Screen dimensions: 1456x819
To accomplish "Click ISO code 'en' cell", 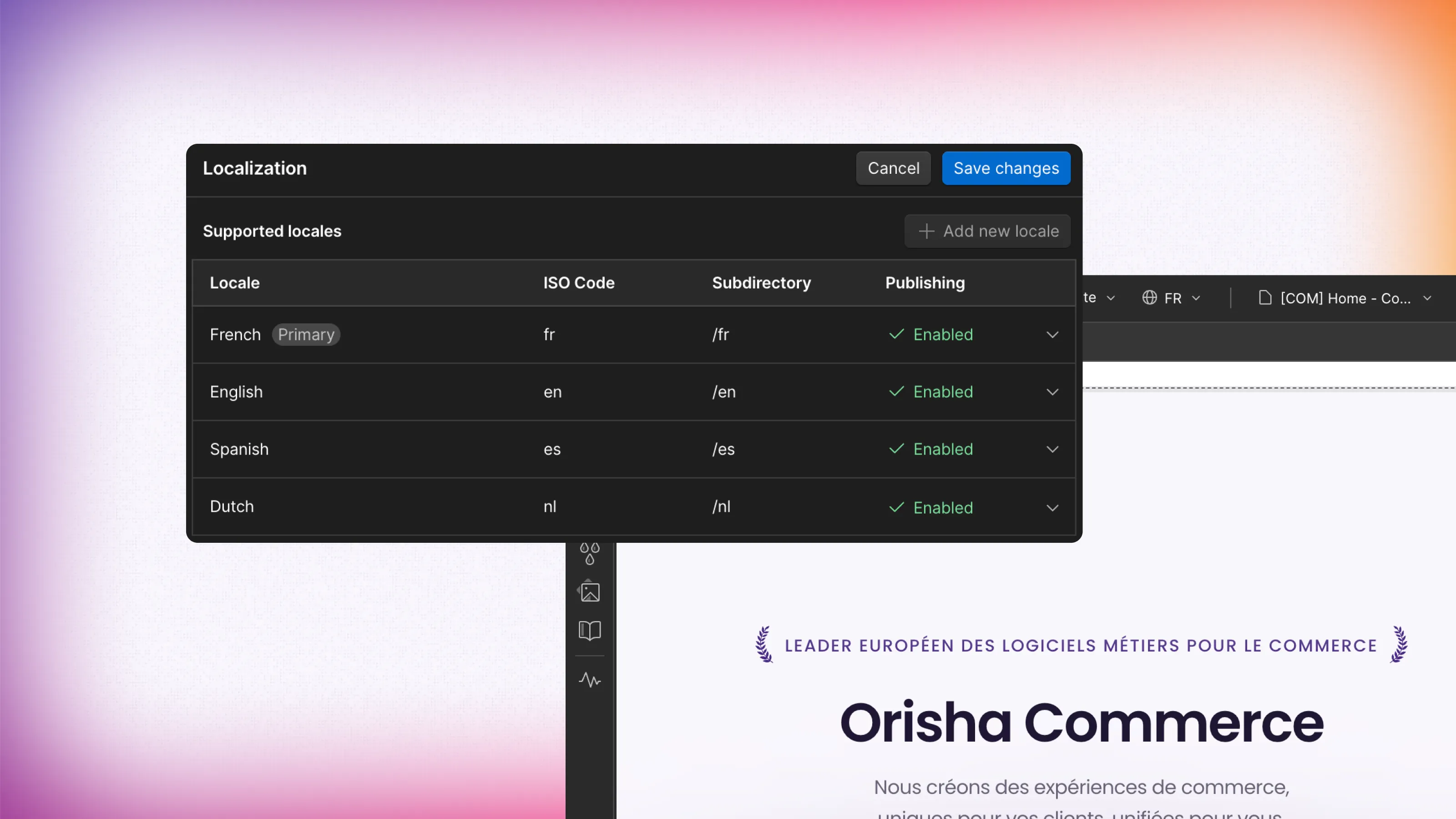I will [552, 392].
